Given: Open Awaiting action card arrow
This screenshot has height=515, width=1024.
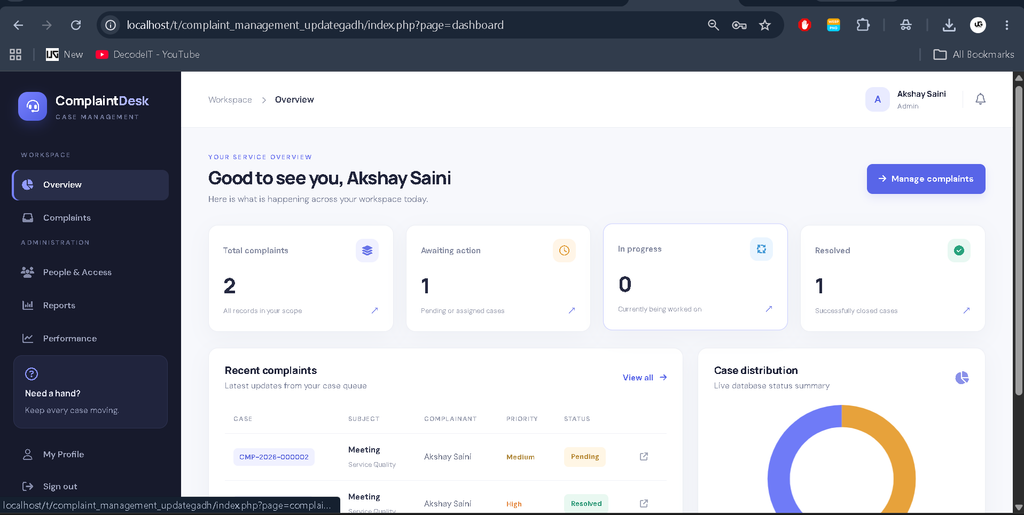Looking at the screenshot, I should (572, 311).
